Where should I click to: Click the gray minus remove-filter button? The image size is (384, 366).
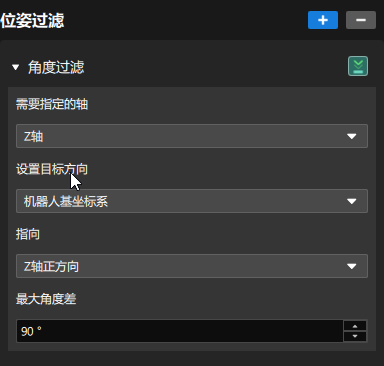click(x=361, y=20)
